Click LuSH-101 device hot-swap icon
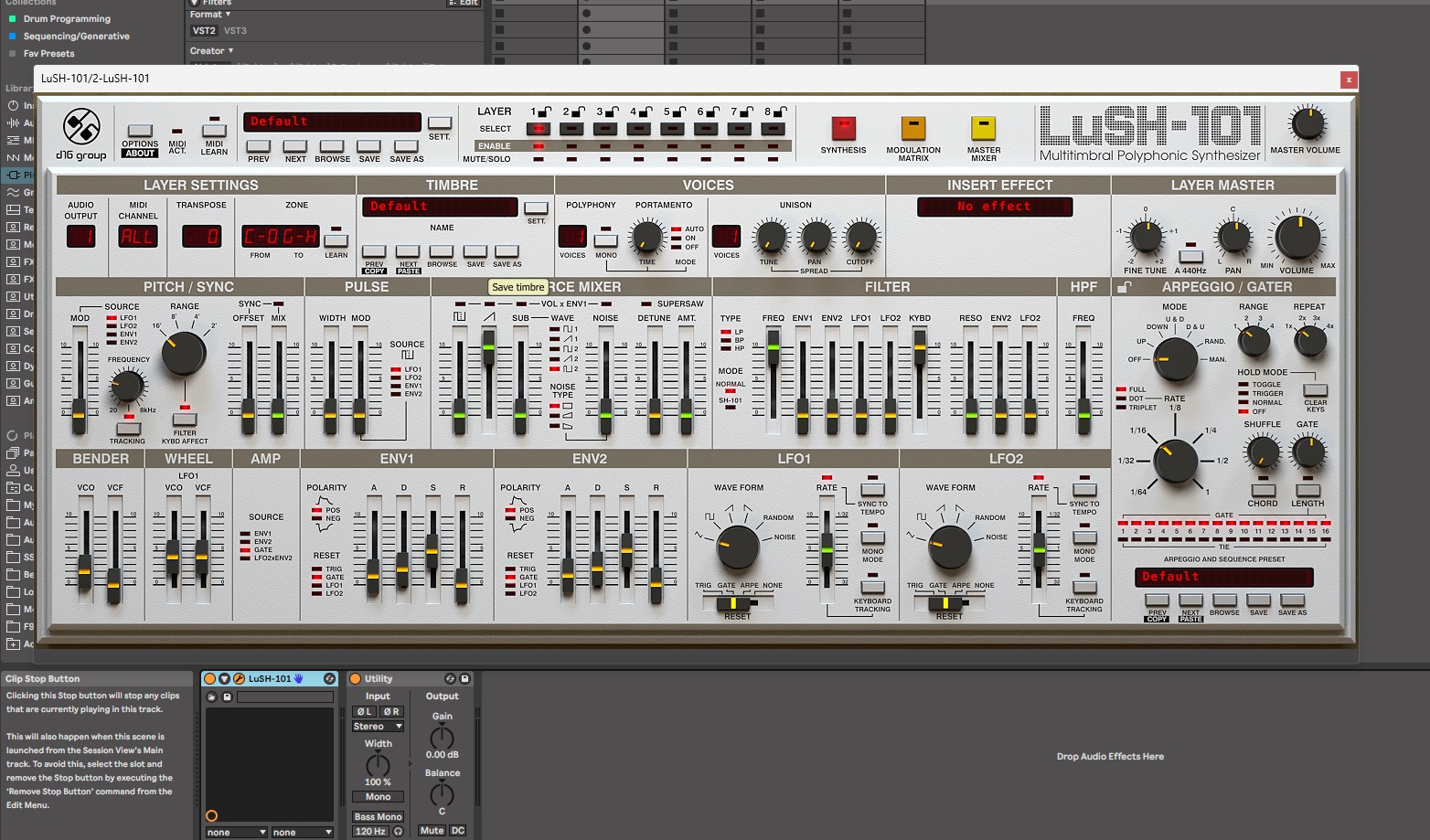Viewport: 1430px width, 840px height. [329, 678]
